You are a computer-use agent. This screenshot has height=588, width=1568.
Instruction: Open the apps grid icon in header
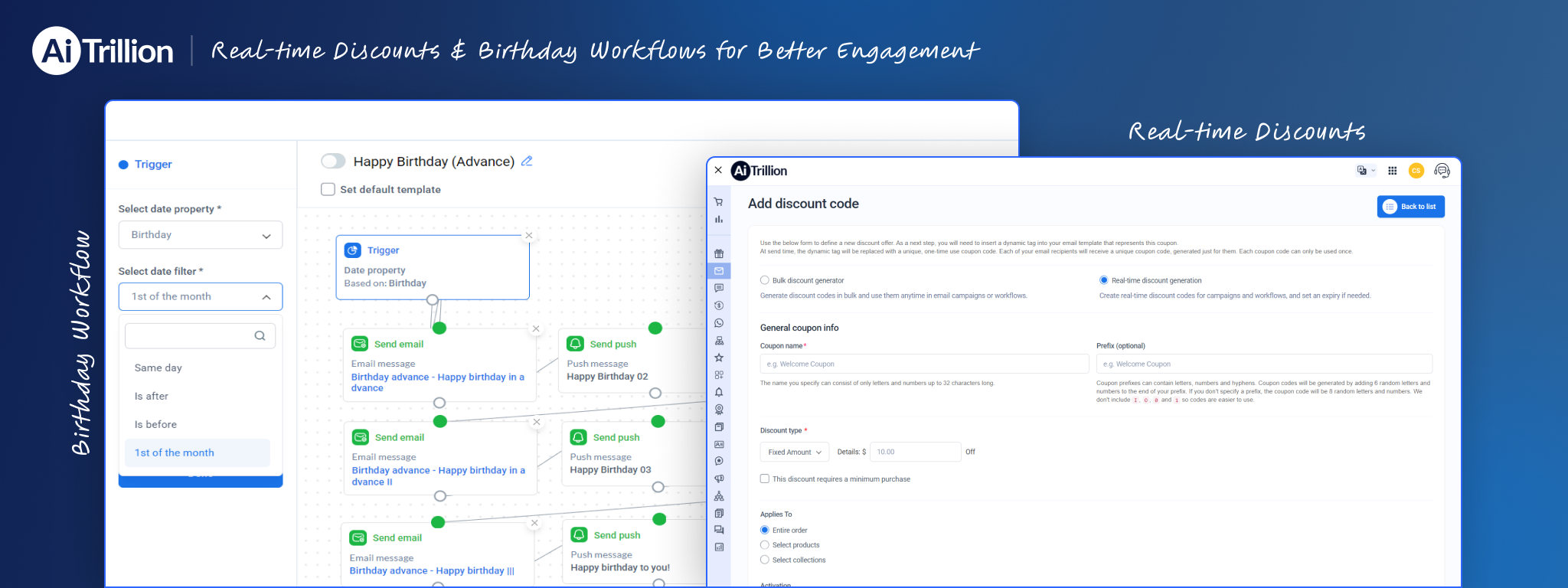(1392, 171)
